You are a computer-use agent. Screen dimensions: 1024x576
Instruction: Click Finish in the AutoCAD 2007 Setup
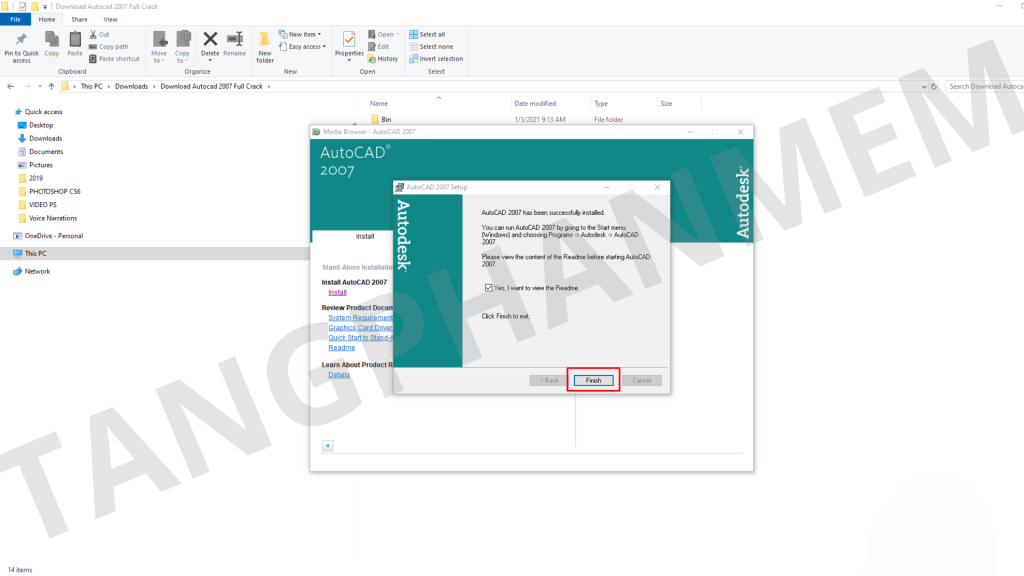point(593,380)
